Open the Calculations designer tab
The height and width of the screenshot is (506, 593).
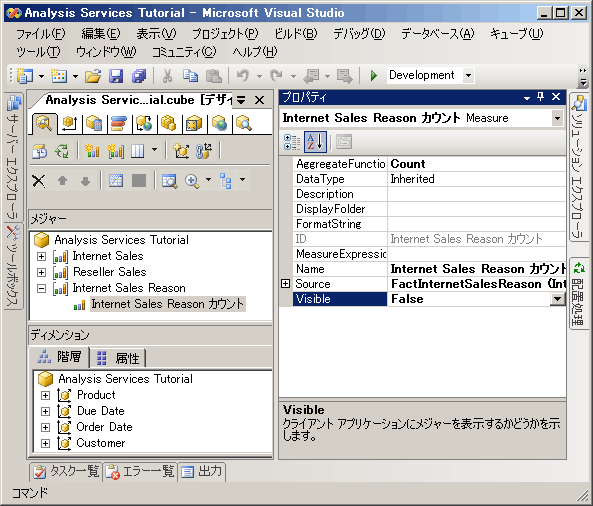coord(93,123)
